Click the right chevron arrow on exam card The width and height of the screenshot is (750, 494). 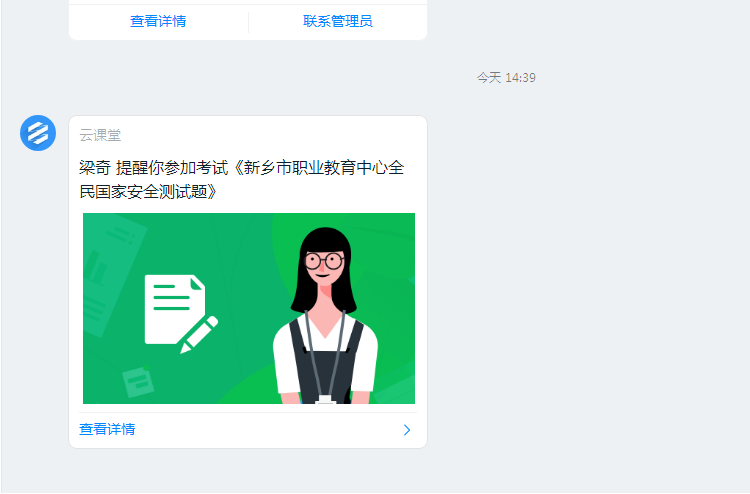[x=407, y=430]
